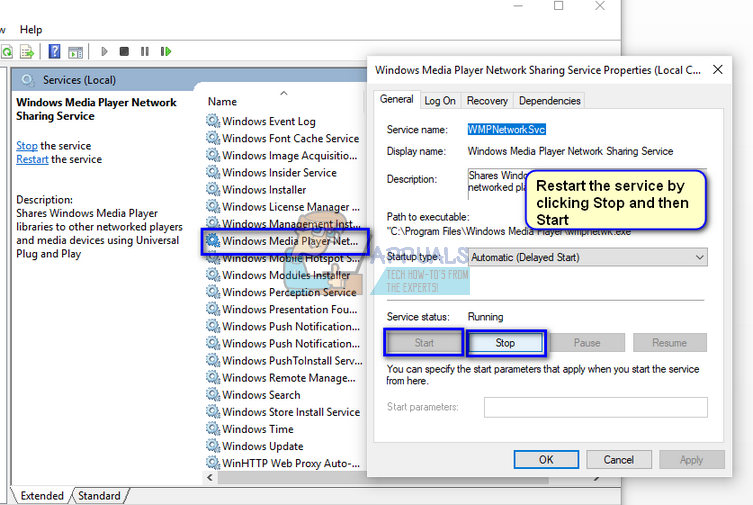
Task: Click gear icon beside Windows Image Acquisition
Action: click(x=213, y=155)
